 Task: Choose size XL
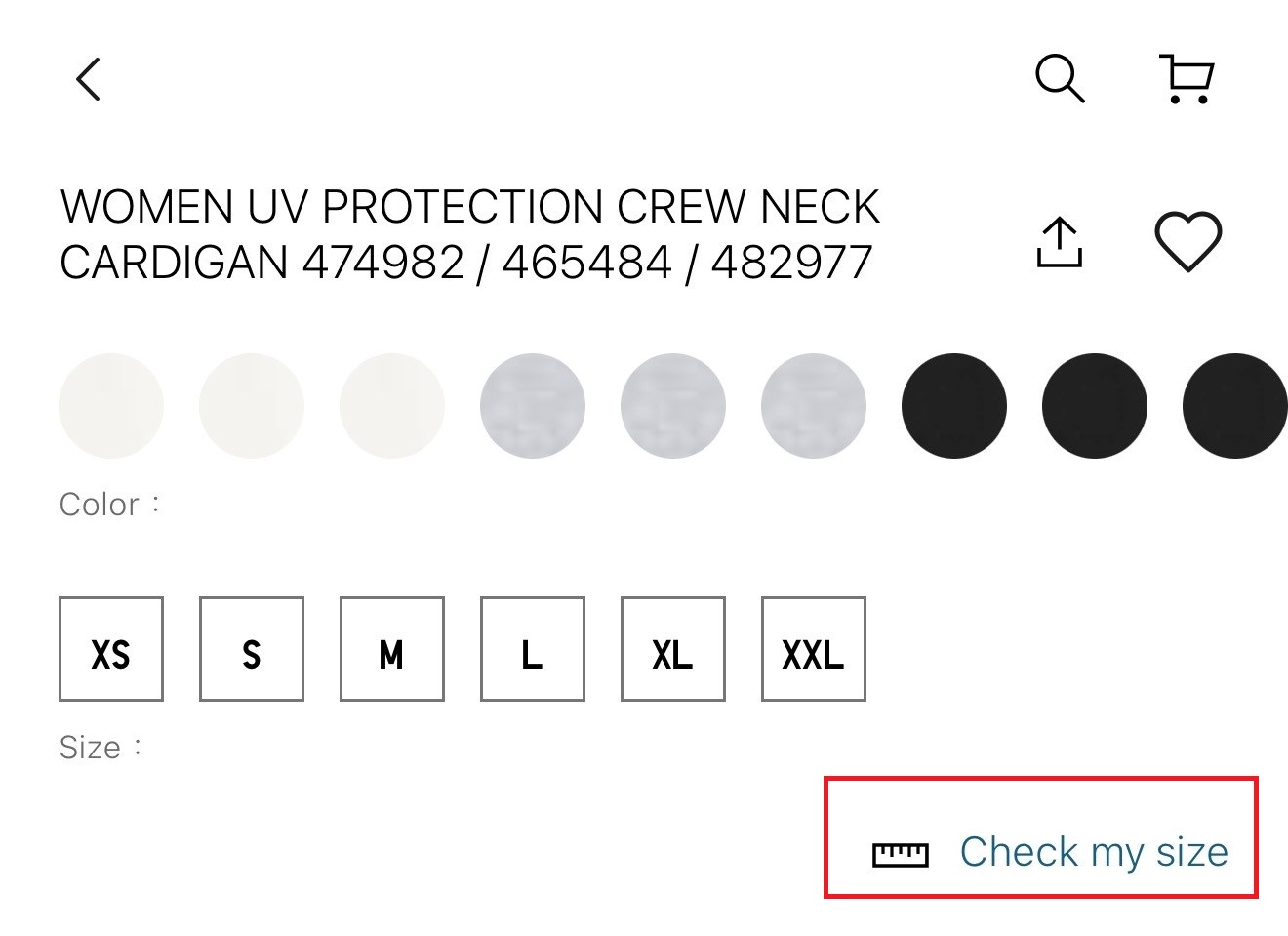pos(673,650)
